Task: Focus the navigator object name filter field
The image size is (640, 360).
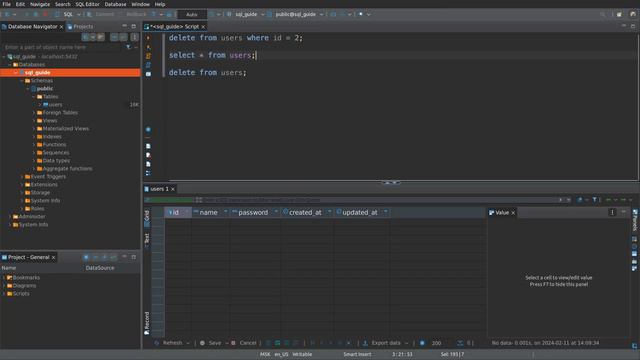Action: tap(63, 47)
